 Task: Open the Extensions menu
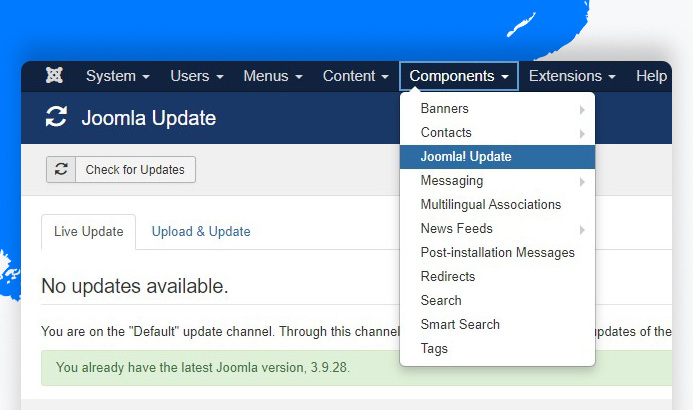(572, 76)
